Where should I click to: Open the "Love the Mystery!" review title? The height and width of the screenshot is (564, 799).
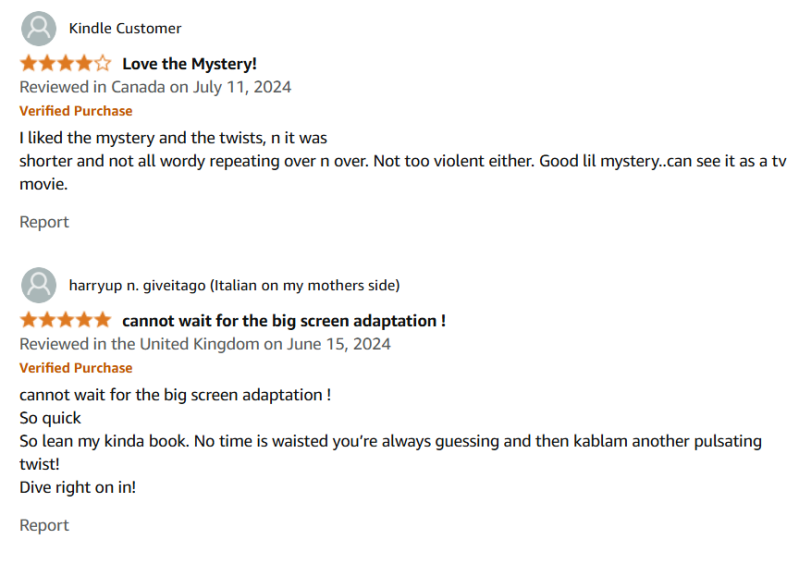pyautogui.click(x=189, y=64)
